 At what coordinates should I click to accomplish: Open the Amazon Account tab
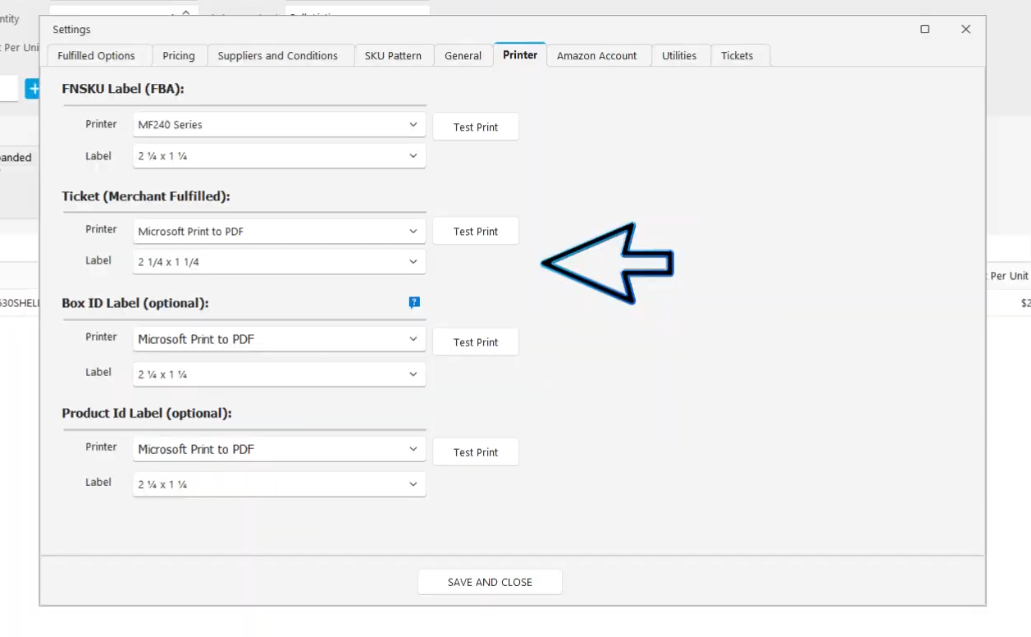[596, 56]
